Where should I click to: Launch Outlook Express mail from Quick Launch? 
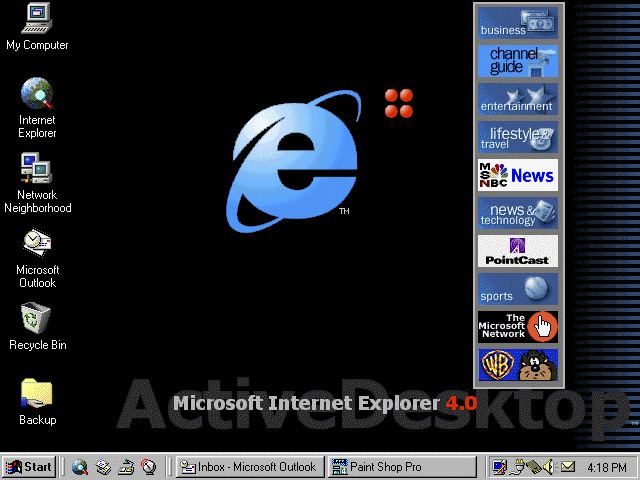tap(103, 467)
